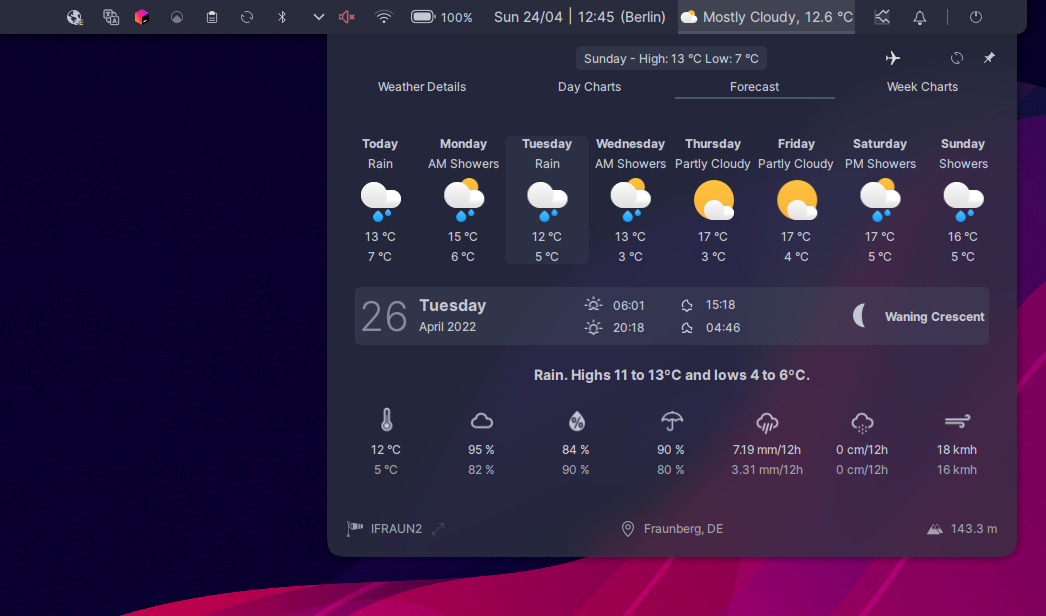Select Wednesday AM Showers forecast
This screenshot has width=1046, height=616.
click(630, 200)
